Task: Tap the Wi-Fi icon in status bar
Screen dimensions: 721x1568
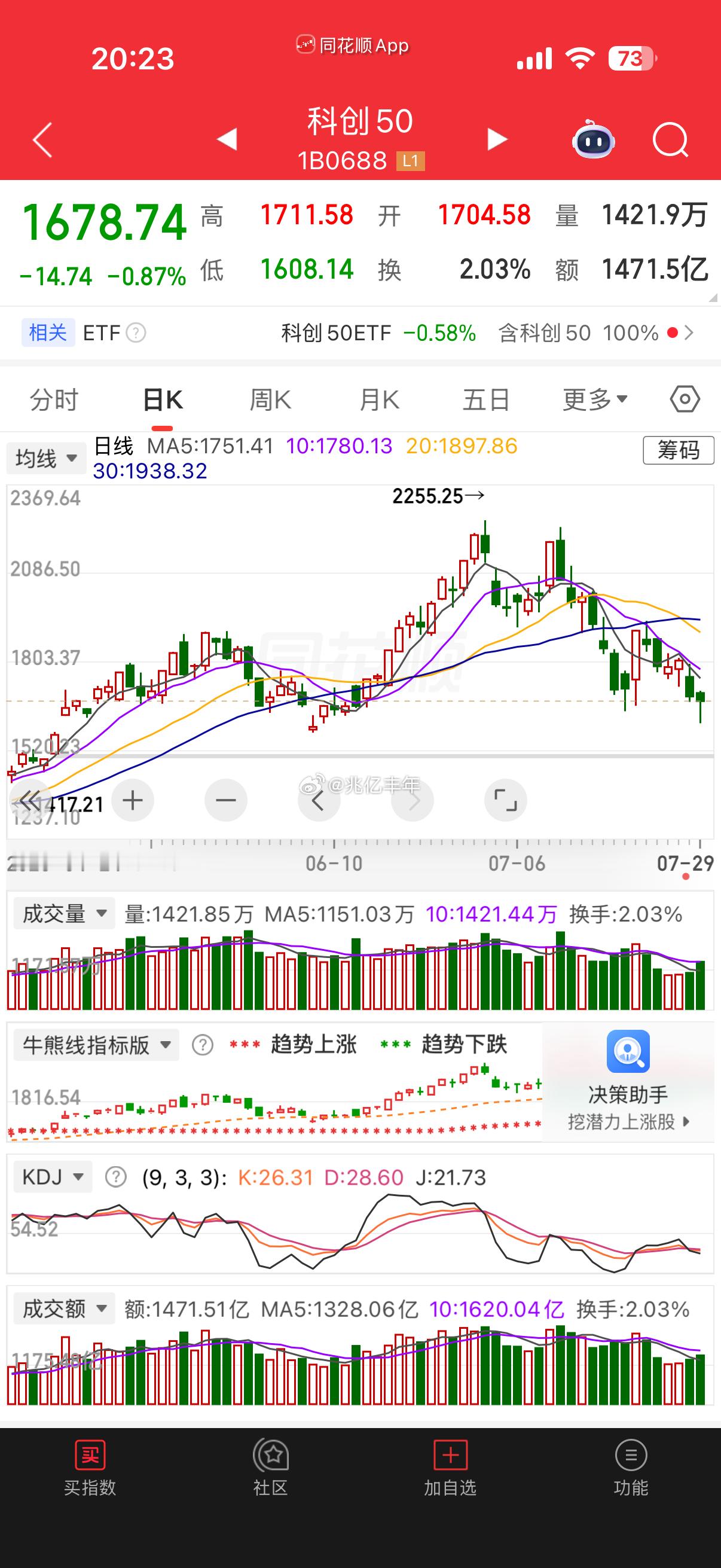Action: tap(579, 59)
